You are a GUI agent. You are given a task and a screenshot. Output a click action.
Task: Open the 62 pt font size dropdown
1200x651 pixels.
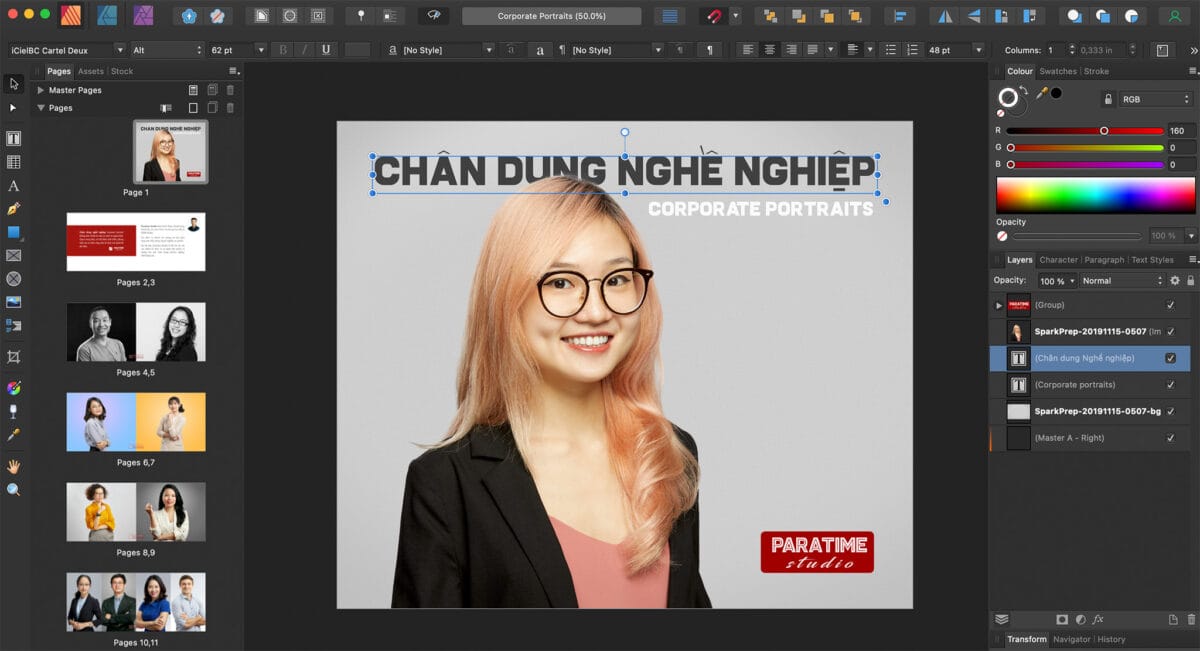[237, 50]
